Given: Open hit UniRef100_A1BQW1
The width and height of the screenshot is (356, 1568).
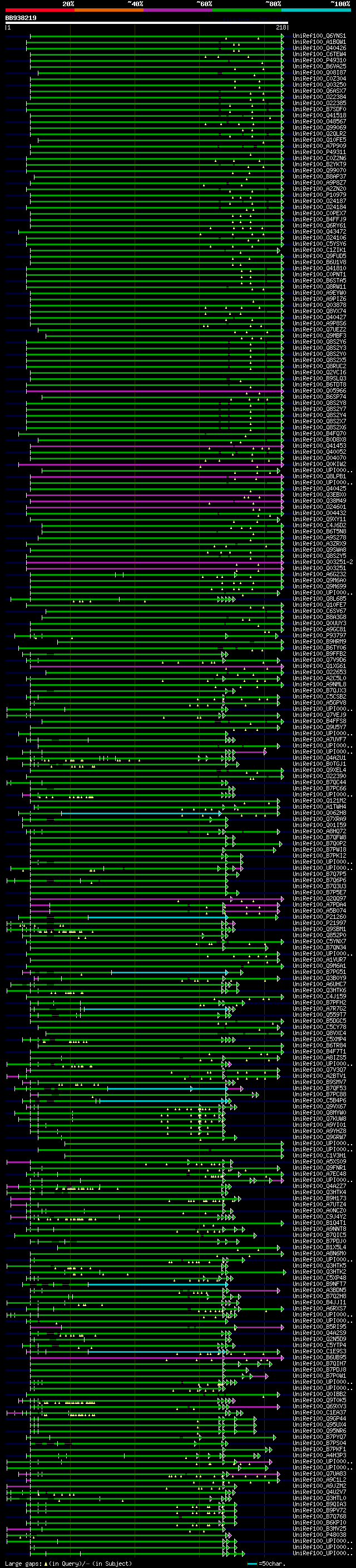Looking at the screenshot, I should pyautogui.click(x=319, y=42).
